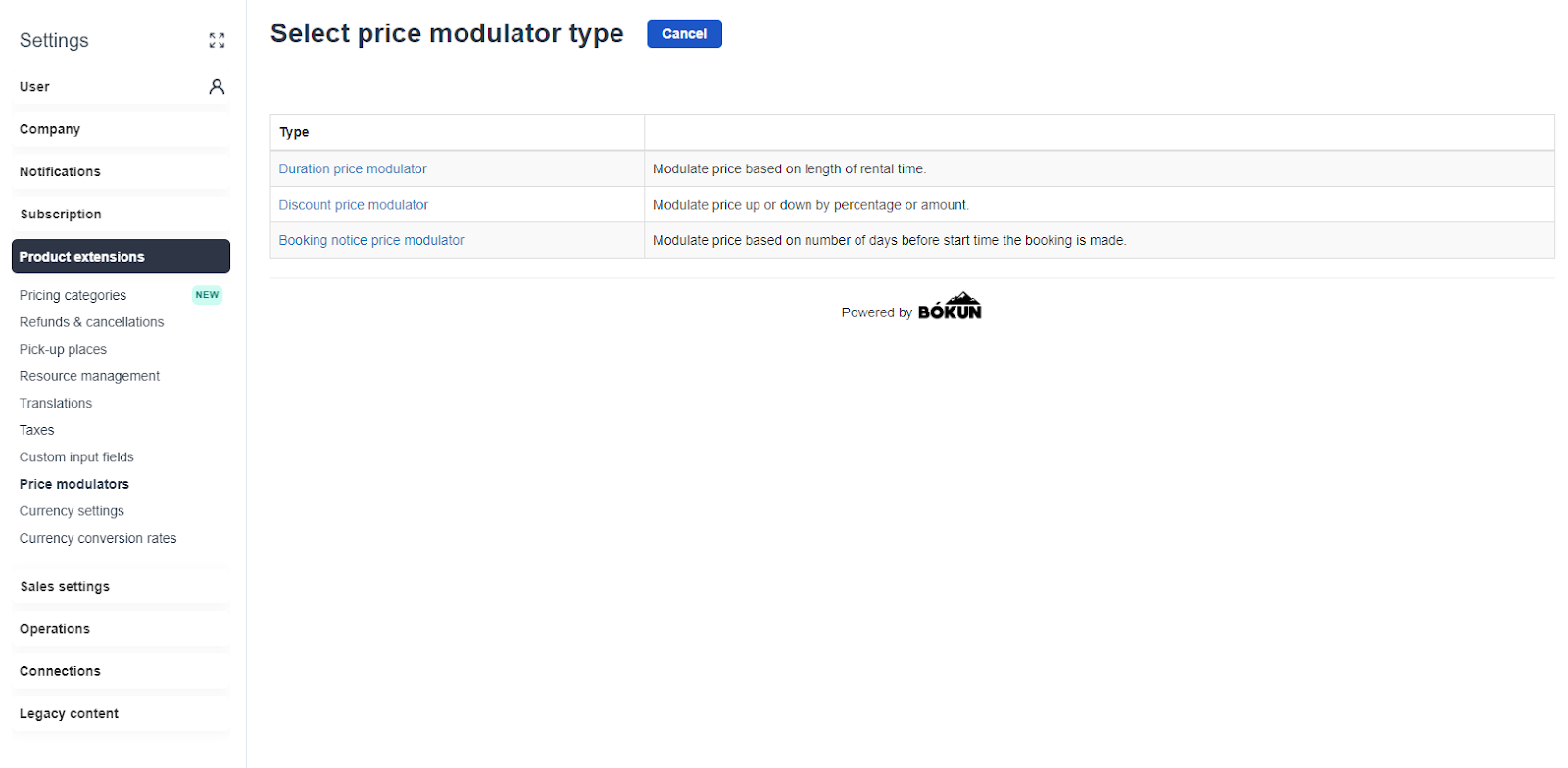This screenshot has width=1568, height=768.
Task: Go to Refunds & cancellations
Action: (x=91, y=322)
